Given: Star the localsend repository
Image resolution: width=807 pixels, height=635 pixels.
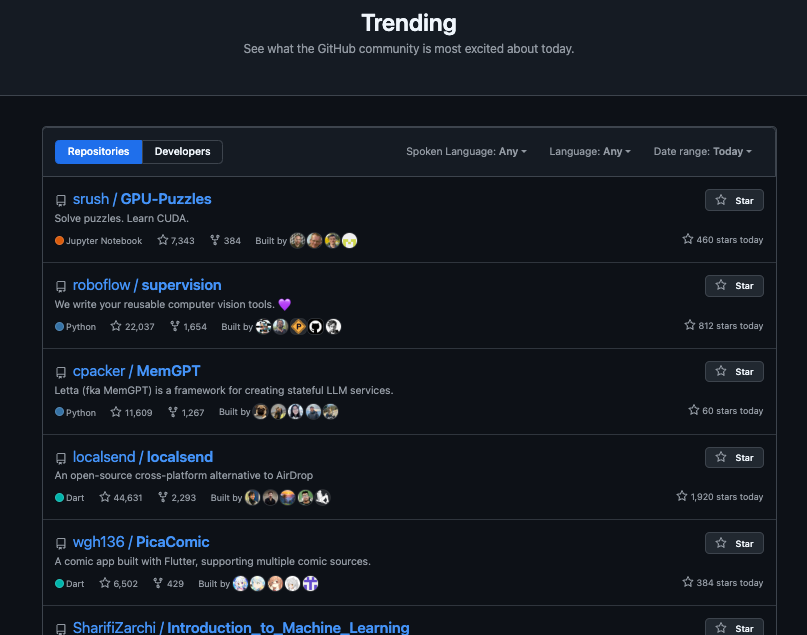Looking at the screenshot, I should coord(734,457).
